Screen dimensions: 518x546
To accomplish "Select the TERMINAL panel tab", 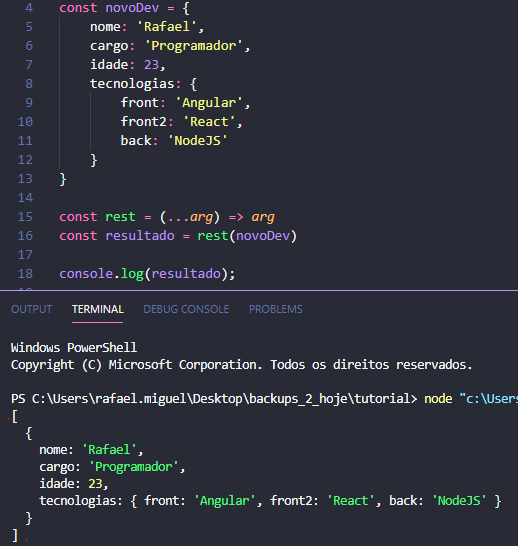I will pos(97,309).
